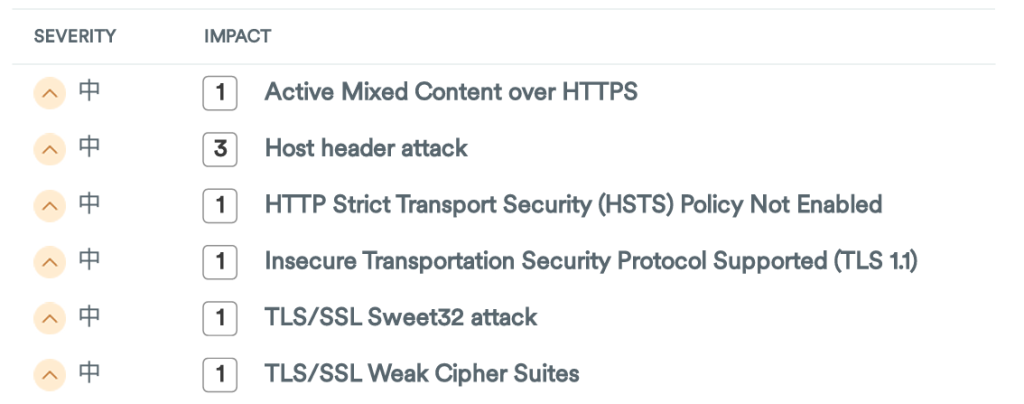Click severity icon for TLS 1.1 protocol row
Viewport: 1024px width, 404px height.
[49, 263]
